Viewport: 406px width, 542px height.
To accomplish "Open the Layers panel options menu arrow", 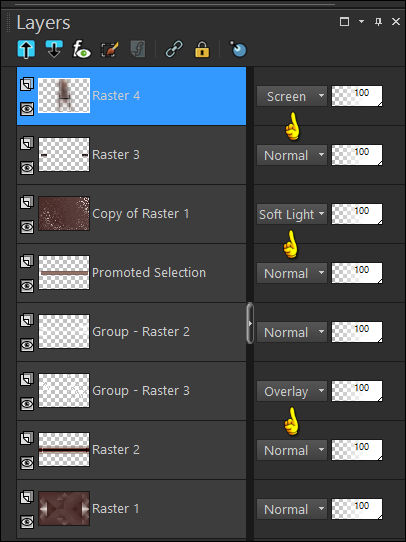I will 361,22.
